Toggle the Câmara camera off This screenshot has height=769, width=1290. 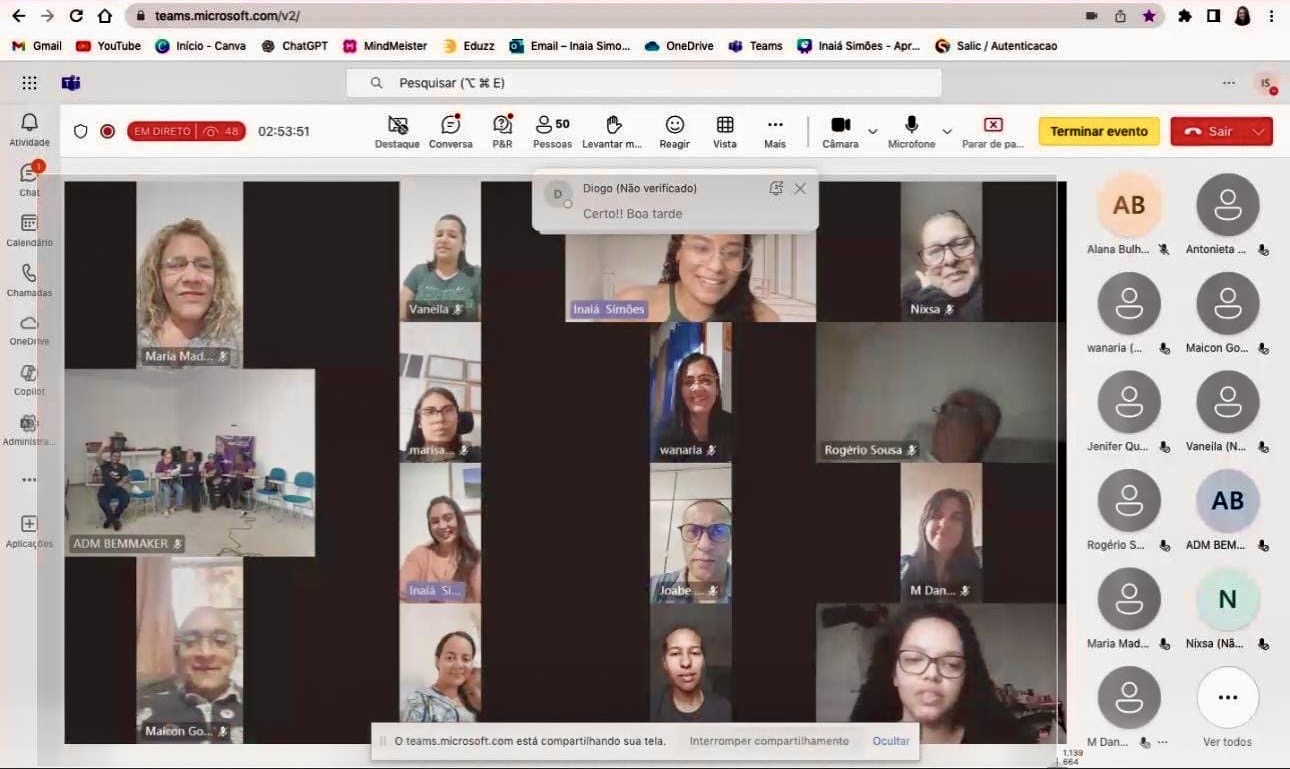click(840, 130)
